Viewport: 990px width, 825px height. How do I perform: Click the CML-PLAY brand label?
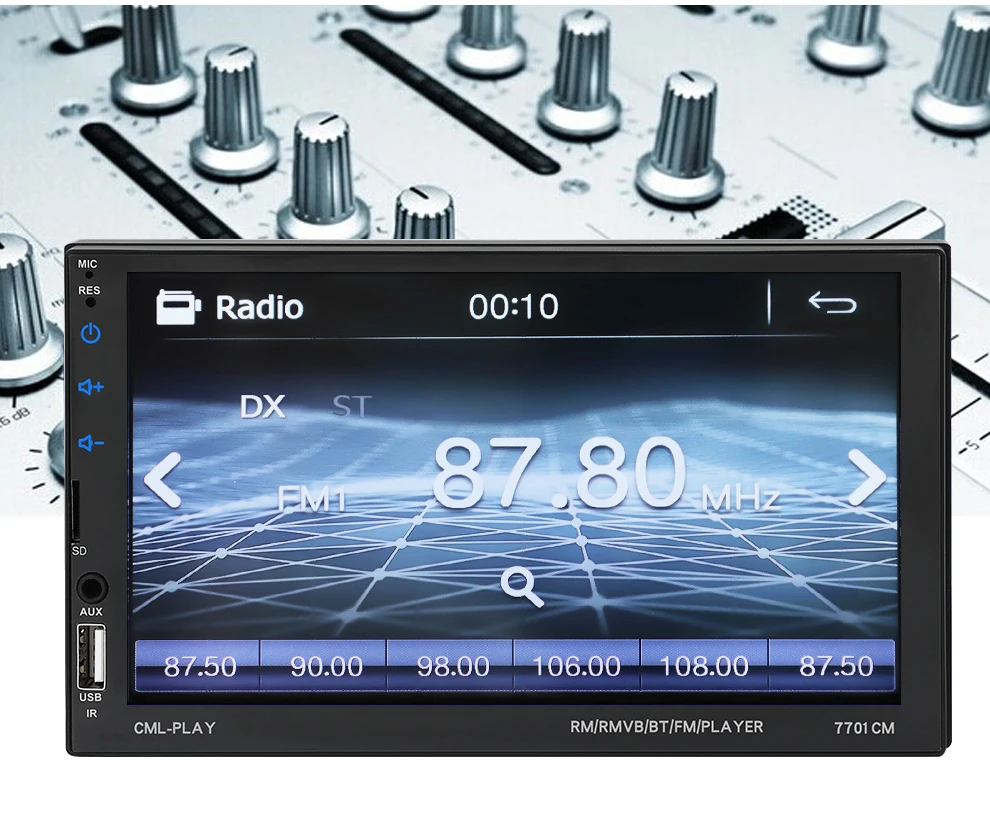175,728
